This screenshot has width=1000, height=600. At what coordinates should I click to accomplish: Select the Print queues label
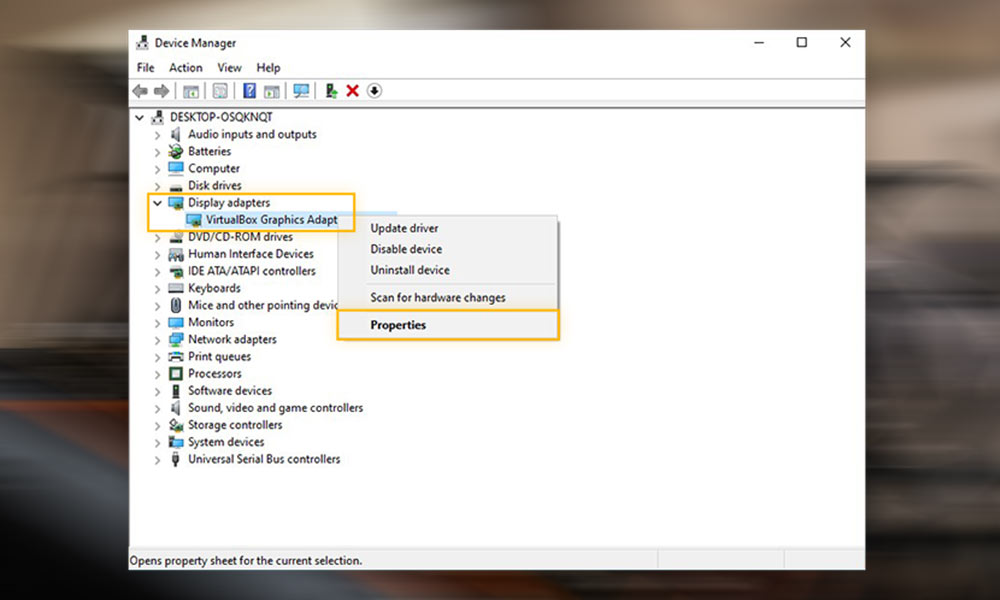pos(219,357)
